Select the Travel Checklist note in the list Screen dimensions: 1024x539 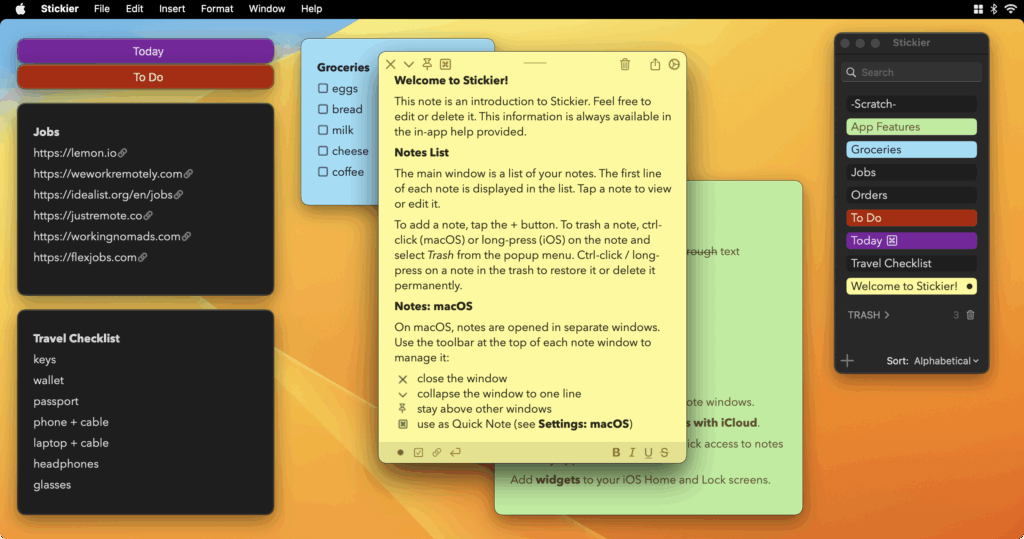(912, 263)
